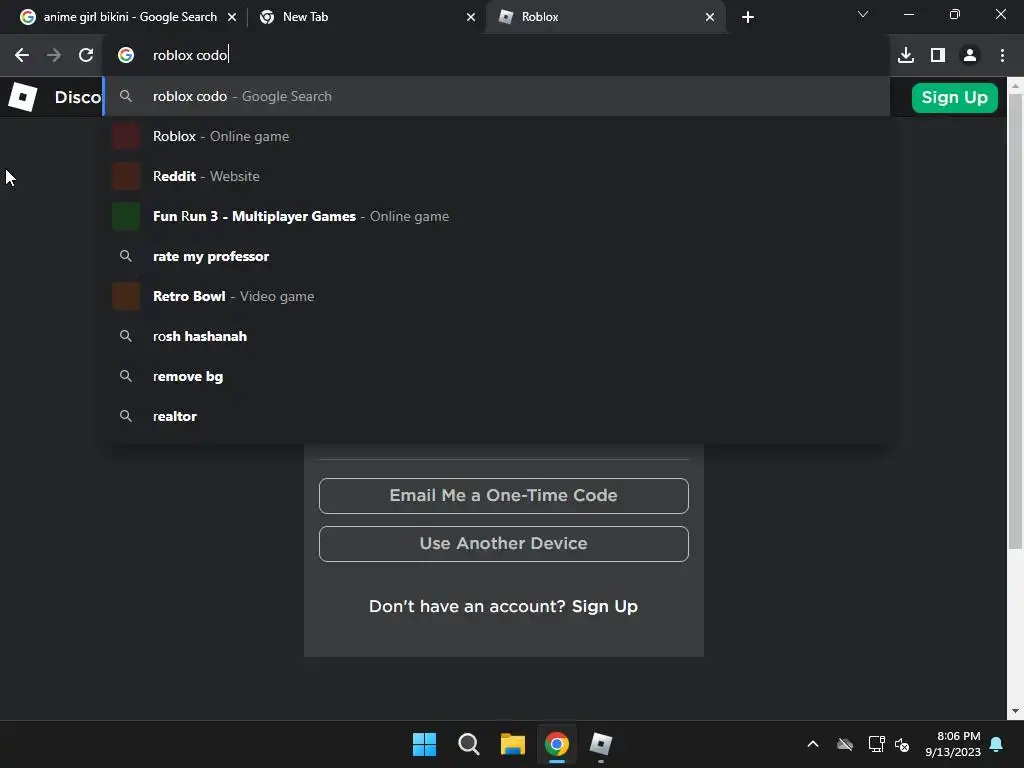The width and height of the screenshot is (1024, 768).
Task: Click the Use Another Device button
Action: click(504, 544)
